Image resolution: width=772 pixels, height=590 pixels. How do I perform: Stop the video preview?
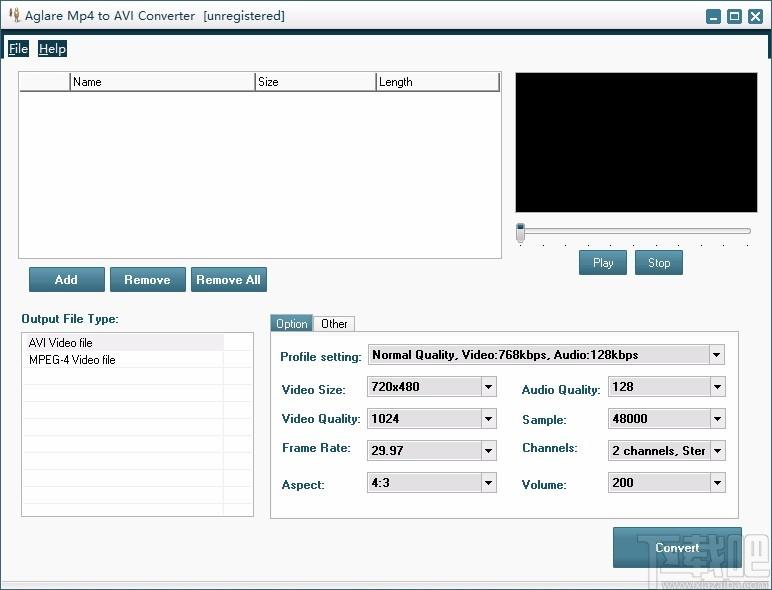659,262
